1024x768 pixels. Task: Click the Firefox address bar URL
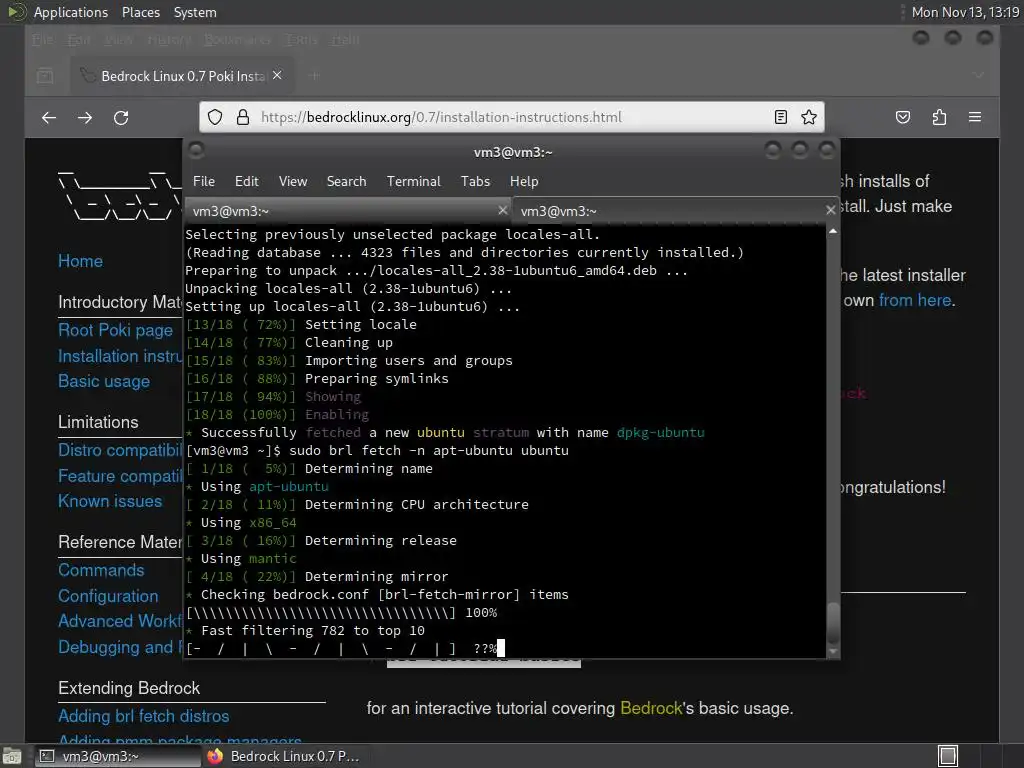(x=441, y=117)
